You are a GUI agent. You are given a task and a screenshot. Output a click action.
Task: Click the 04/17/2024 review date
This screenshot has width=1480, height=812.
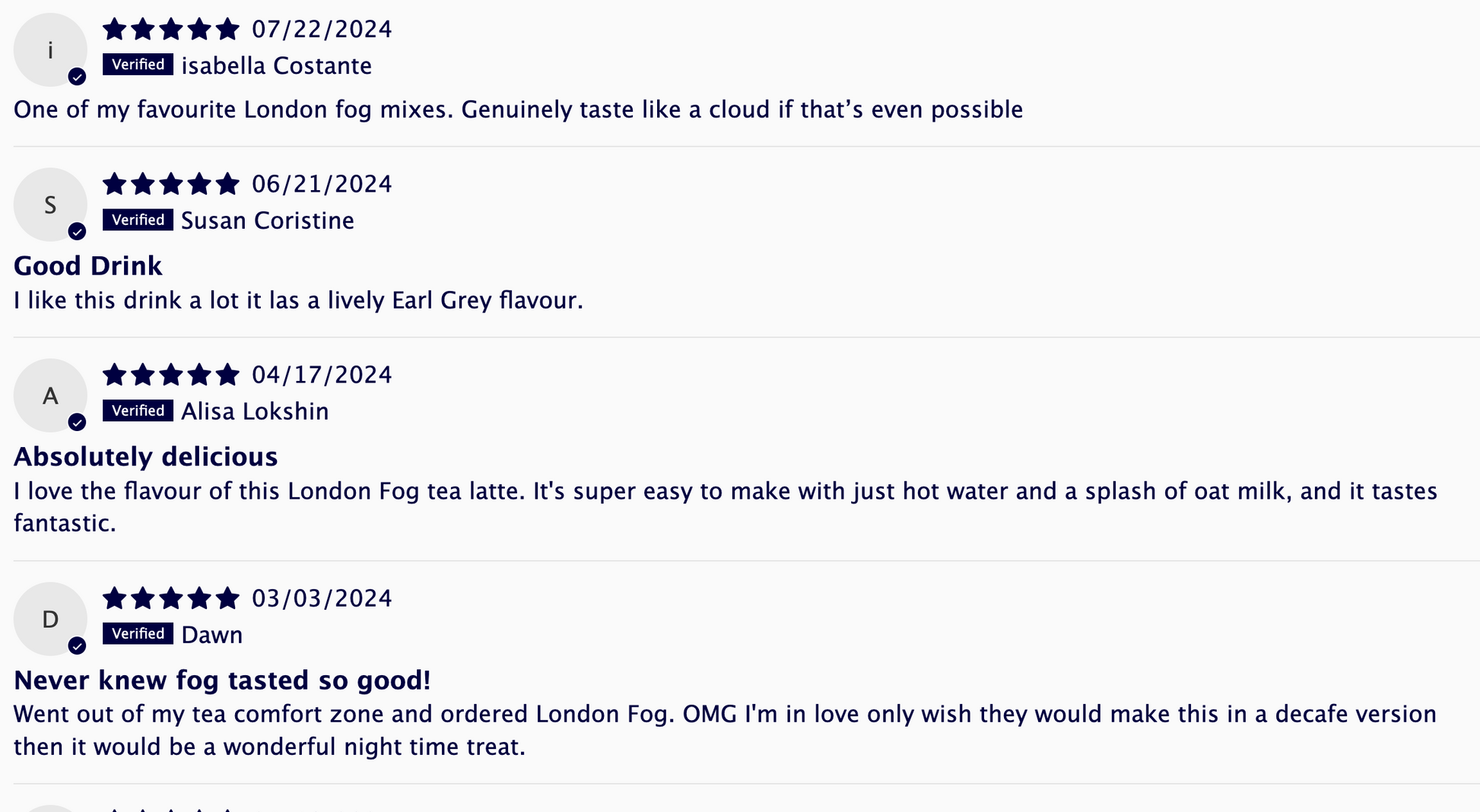coord(322,375)
